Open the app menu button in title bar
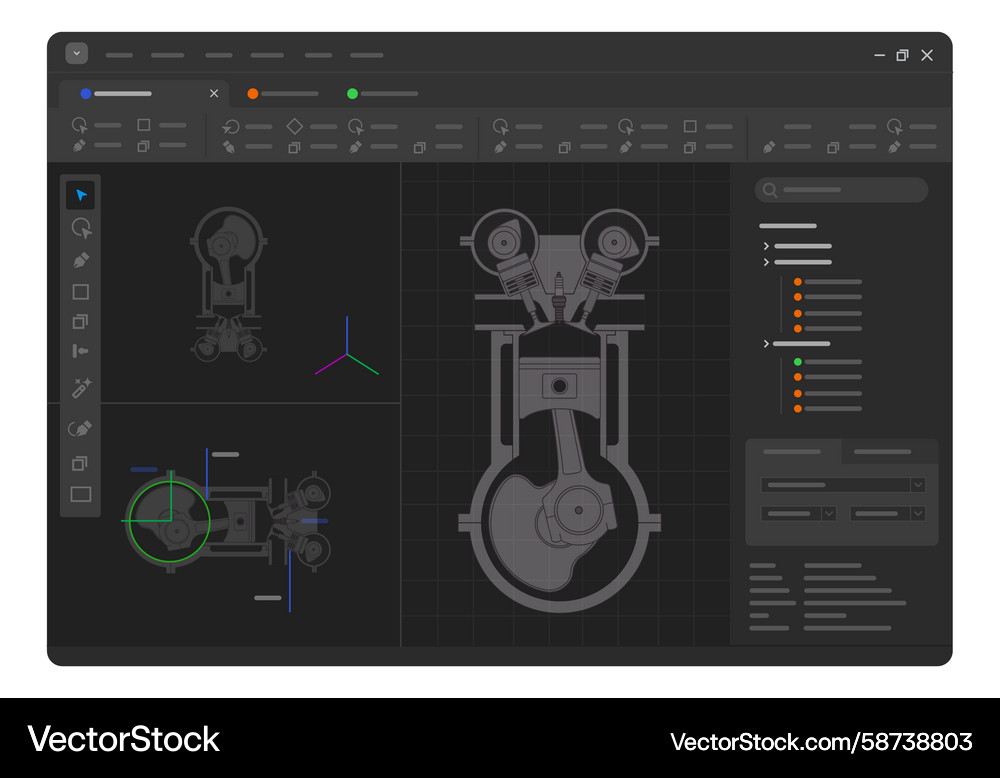The height and width of the screenshot is (778, 1000). tap(77, 54)
